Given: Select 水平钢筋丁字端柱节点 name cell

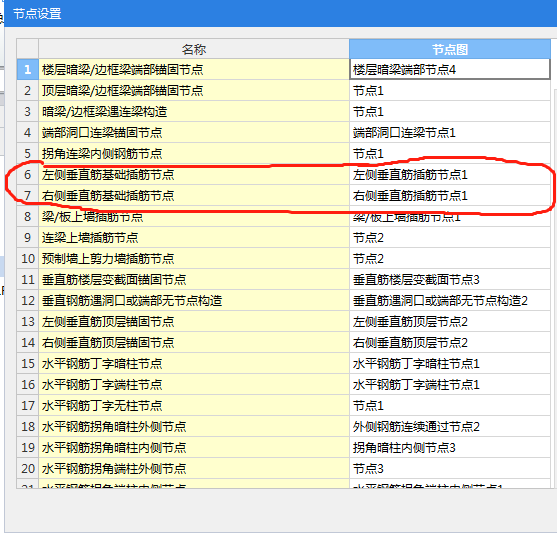Looking at the screenshot, I should coord(194,384).
